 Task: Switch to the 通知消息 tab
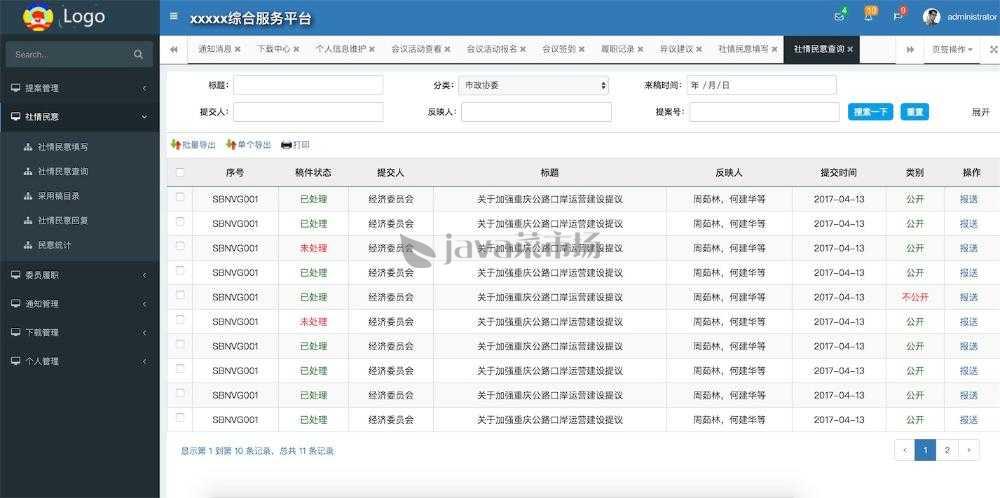(215, 49)
